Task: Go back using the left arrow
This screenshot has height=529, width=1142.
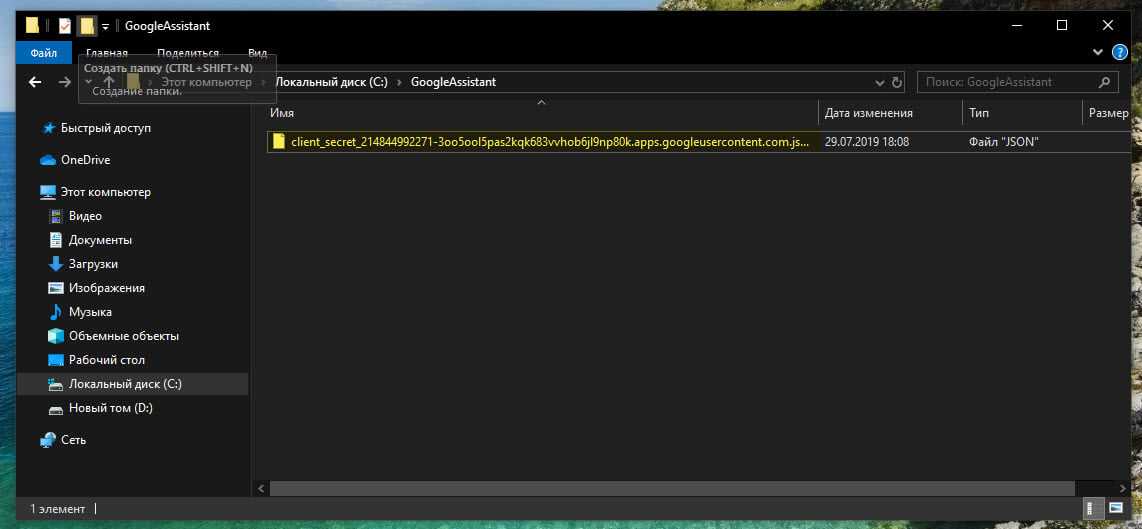Action: [x=35, y=82]
